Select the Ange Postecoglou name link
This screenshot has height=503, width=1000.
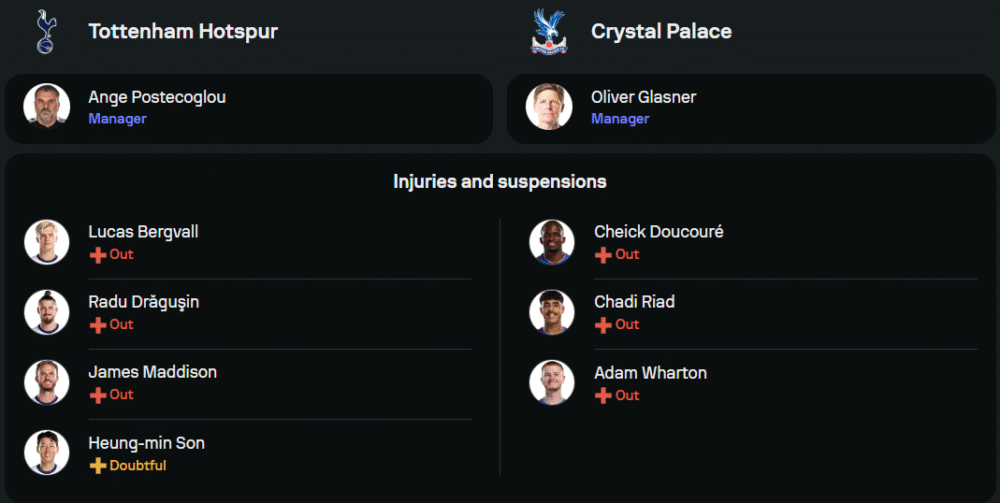(157, 97)
